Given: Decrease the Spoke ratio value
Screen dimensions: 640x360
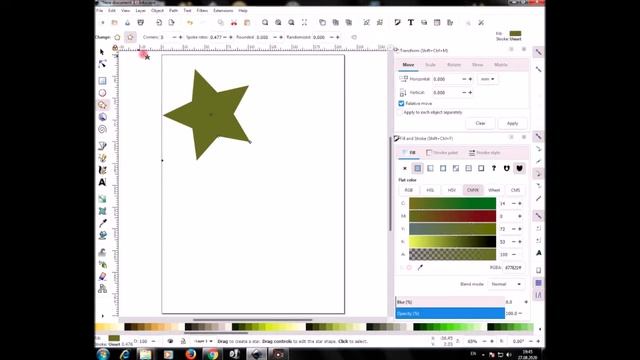Looking at the screenshot, I should click(x=224, y=37).
